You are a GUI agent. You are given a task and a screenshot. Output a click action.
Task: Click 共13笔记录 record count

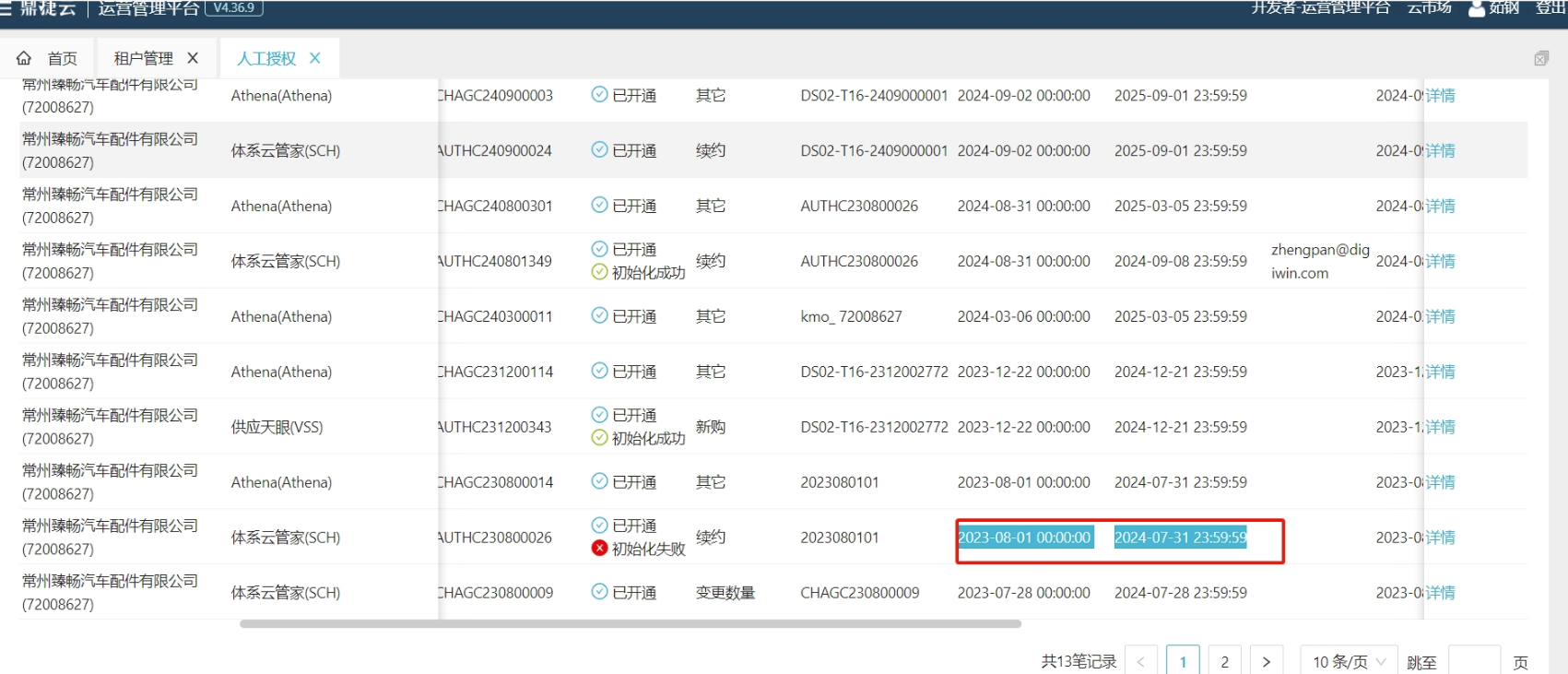(x=1079, y=661)
